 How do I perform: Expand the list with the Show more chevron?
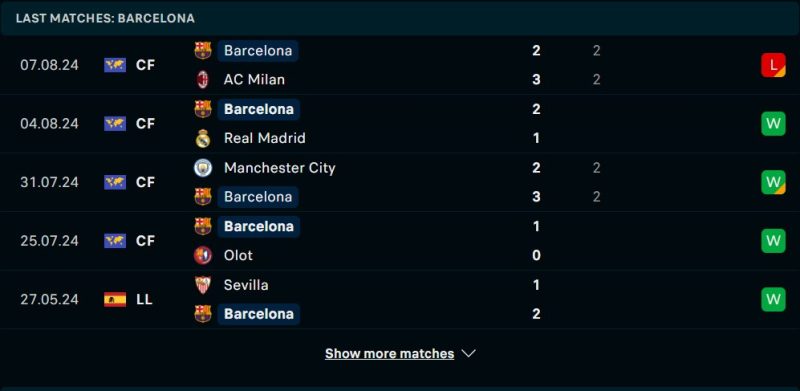click(468, 353)
